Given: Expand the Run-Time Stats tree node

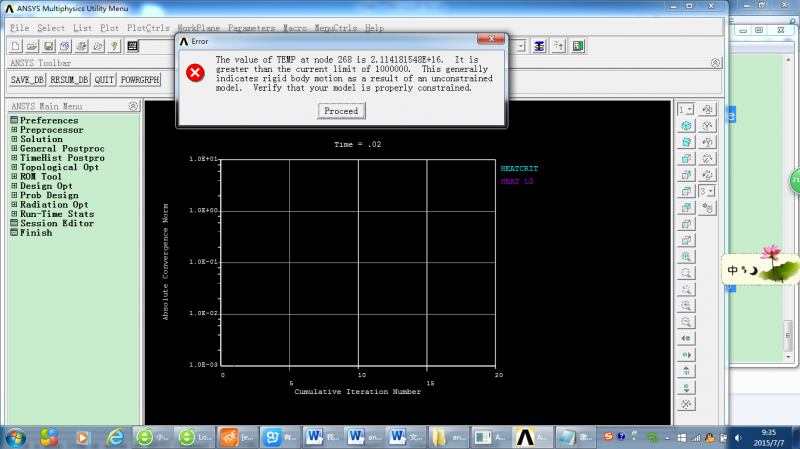Looking at the screenshot, I should [14, 214].
